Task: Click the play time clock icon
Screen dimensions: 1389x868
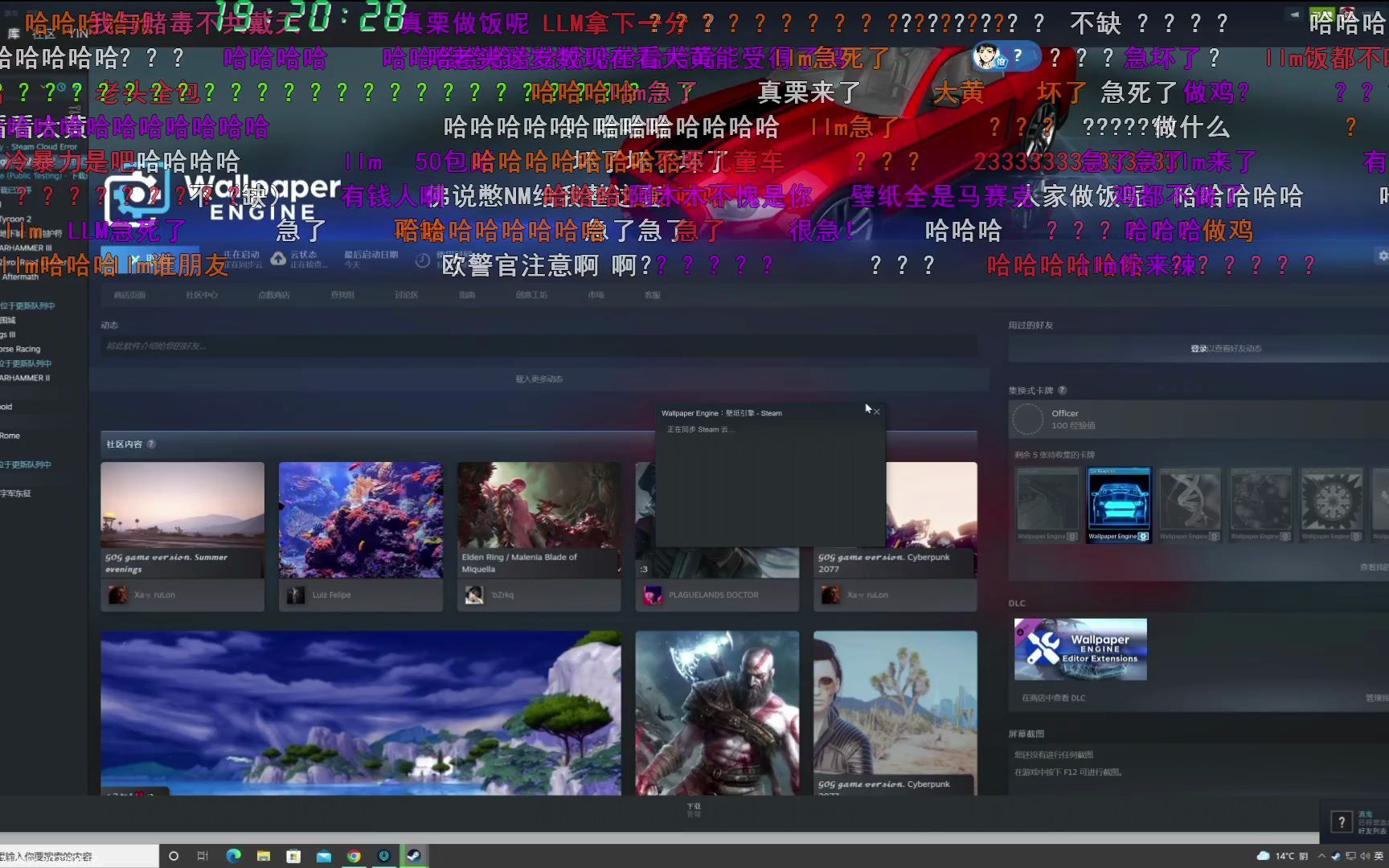Action: pos(423,260)
